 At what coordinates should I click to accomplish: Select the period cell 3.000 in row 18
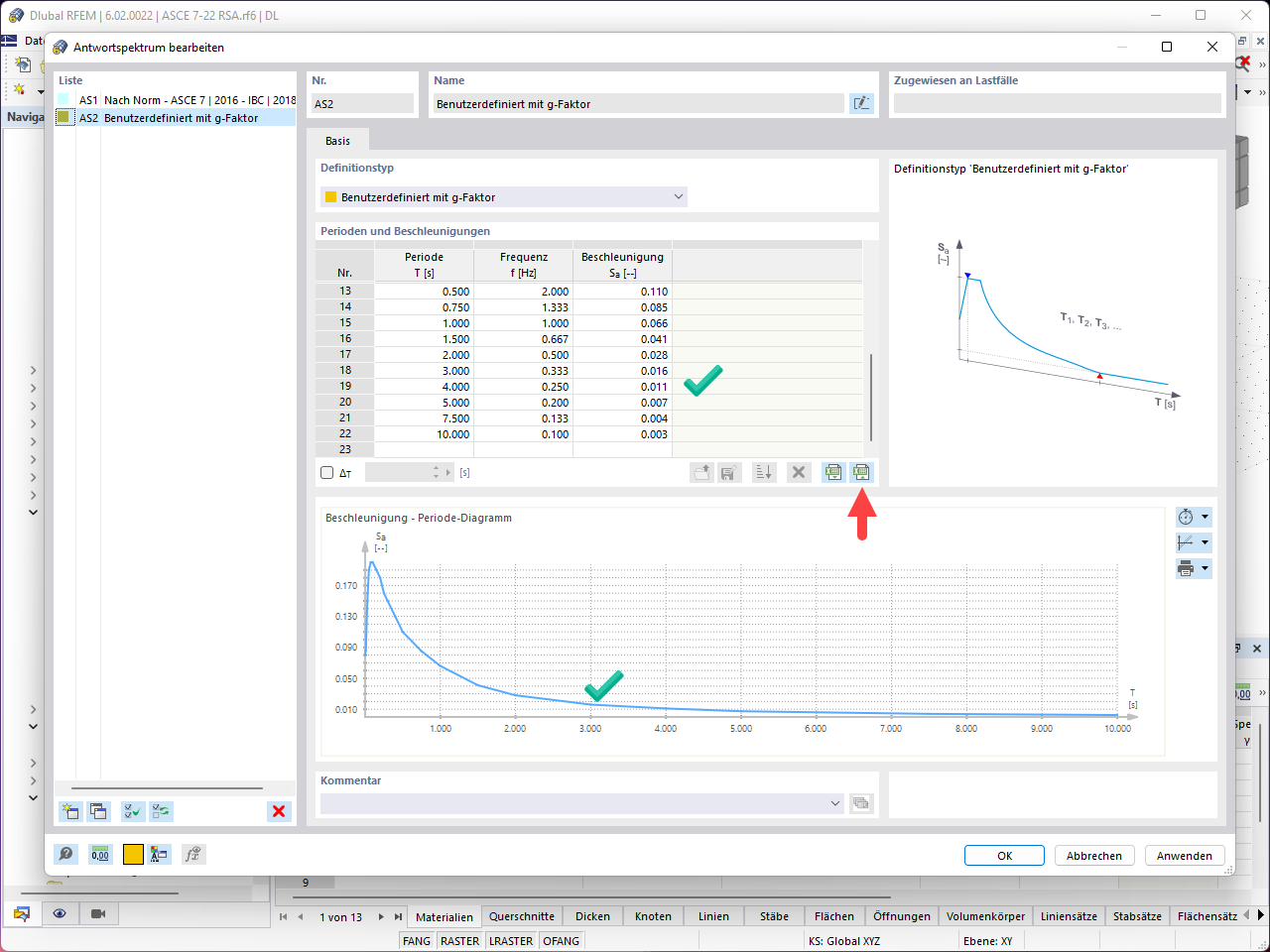[425, 371]
